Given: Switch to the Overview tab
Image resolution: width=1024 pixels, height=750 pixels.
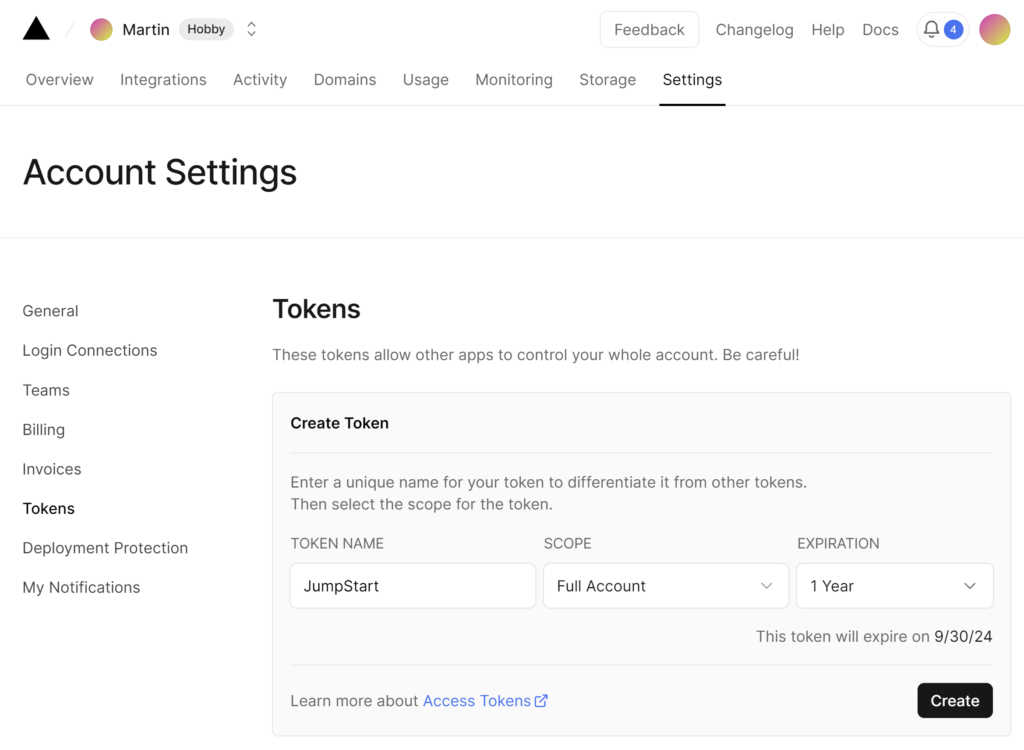Looking at the screenshot, I should pyautogui.click(x=59, y=79).
